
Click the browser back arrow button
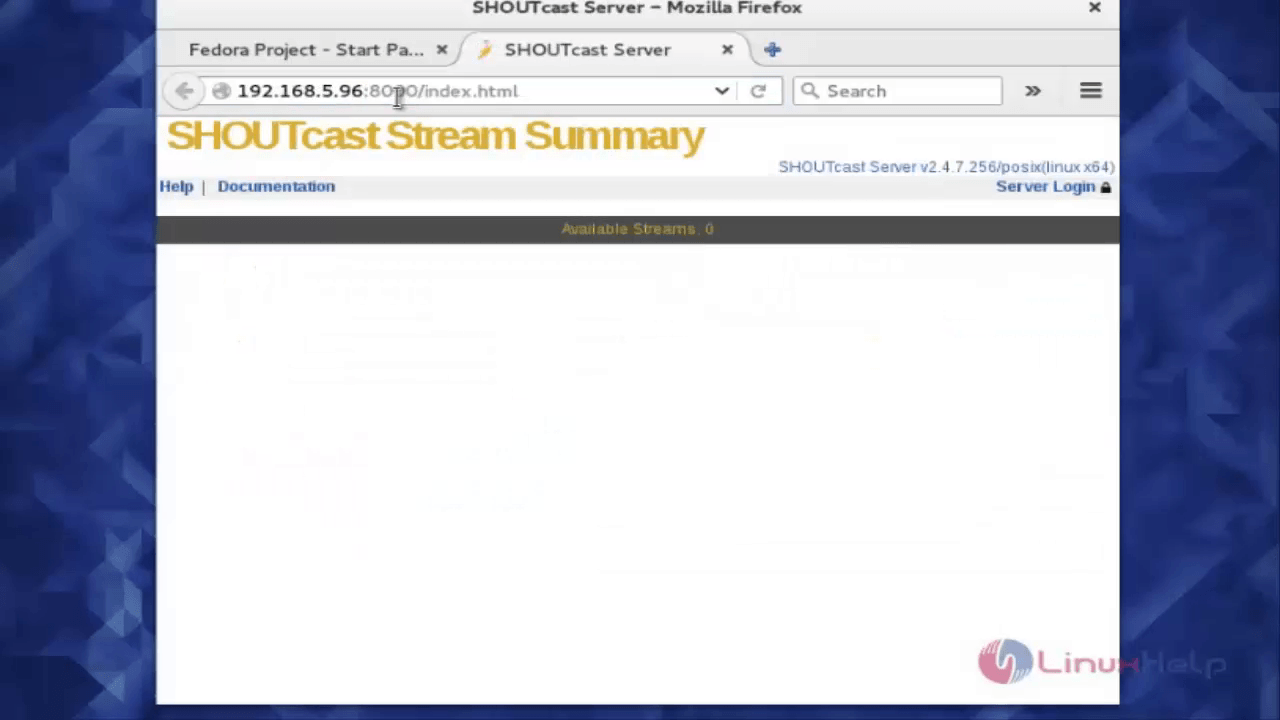coord(184,91)
